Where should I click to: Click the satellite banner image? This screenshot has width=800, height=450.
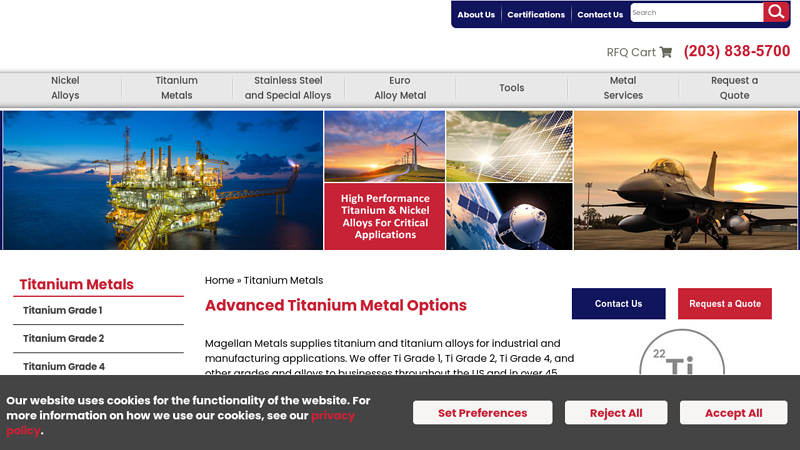point(509,216)
